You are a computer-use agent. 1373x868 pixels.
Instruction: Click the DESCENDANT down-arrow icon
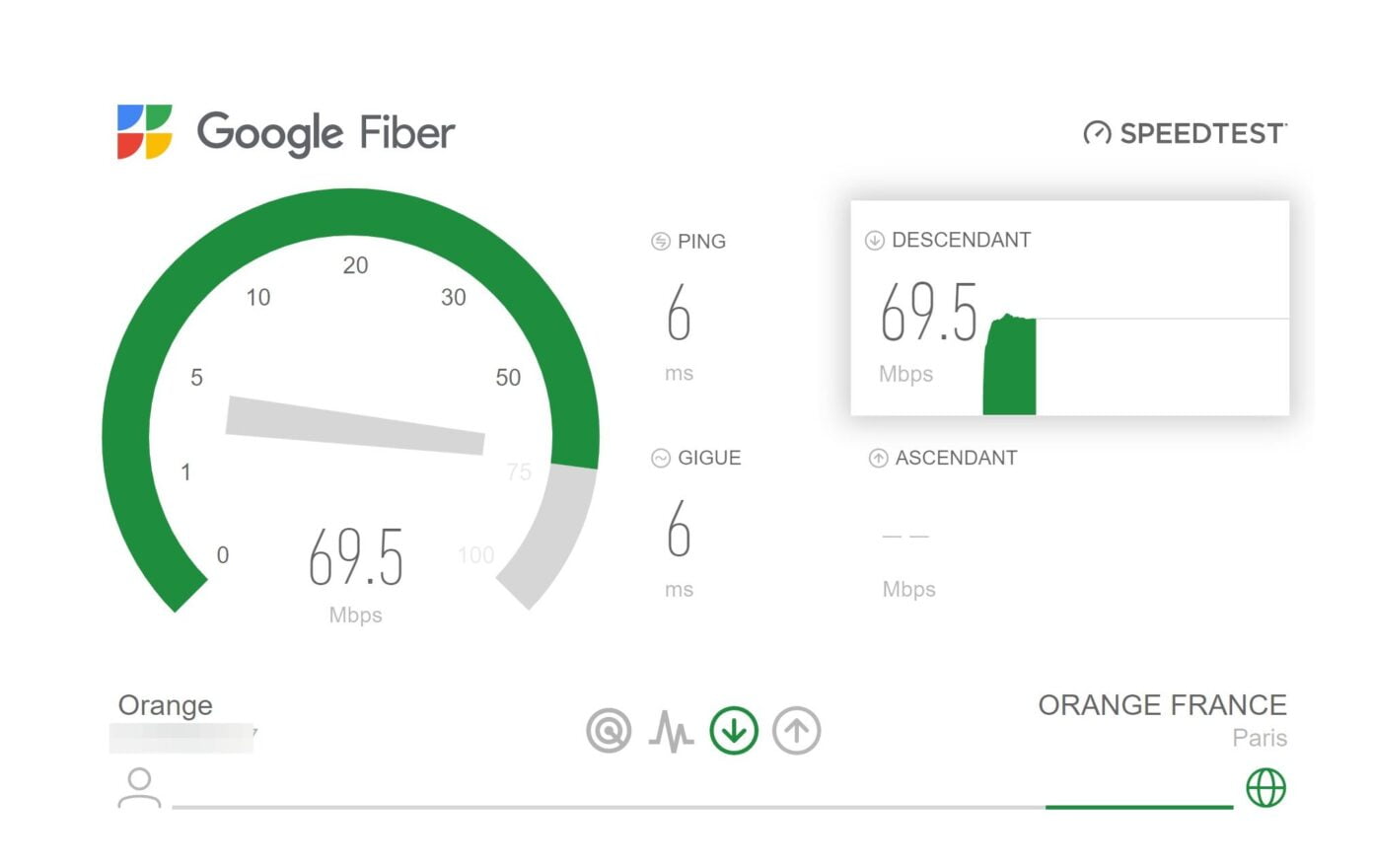coord(874,240)
